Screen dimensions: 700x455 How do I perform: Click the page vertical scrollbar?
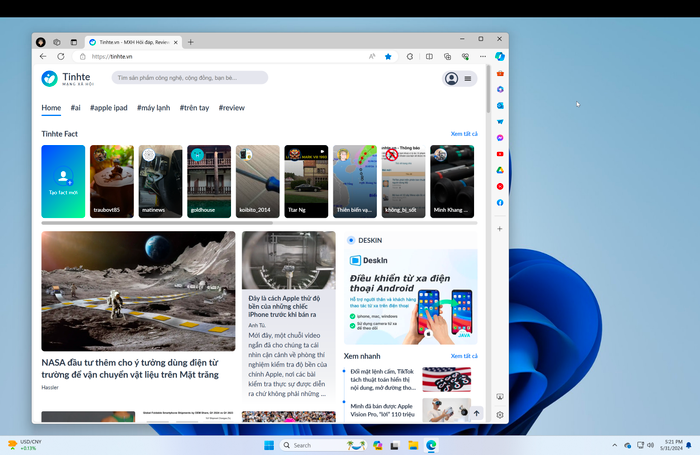(488, 89)
